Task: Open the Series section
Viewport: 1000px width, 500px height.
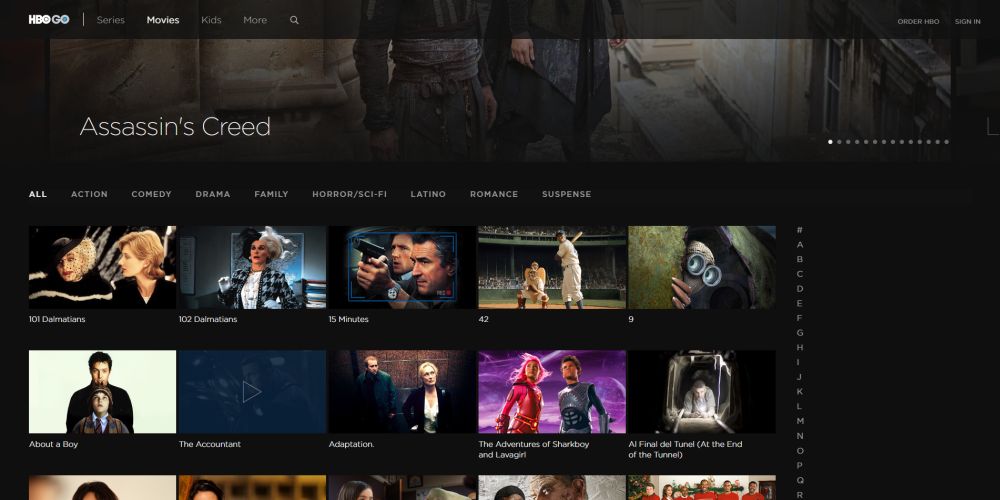Action: (x=110, y=20)
